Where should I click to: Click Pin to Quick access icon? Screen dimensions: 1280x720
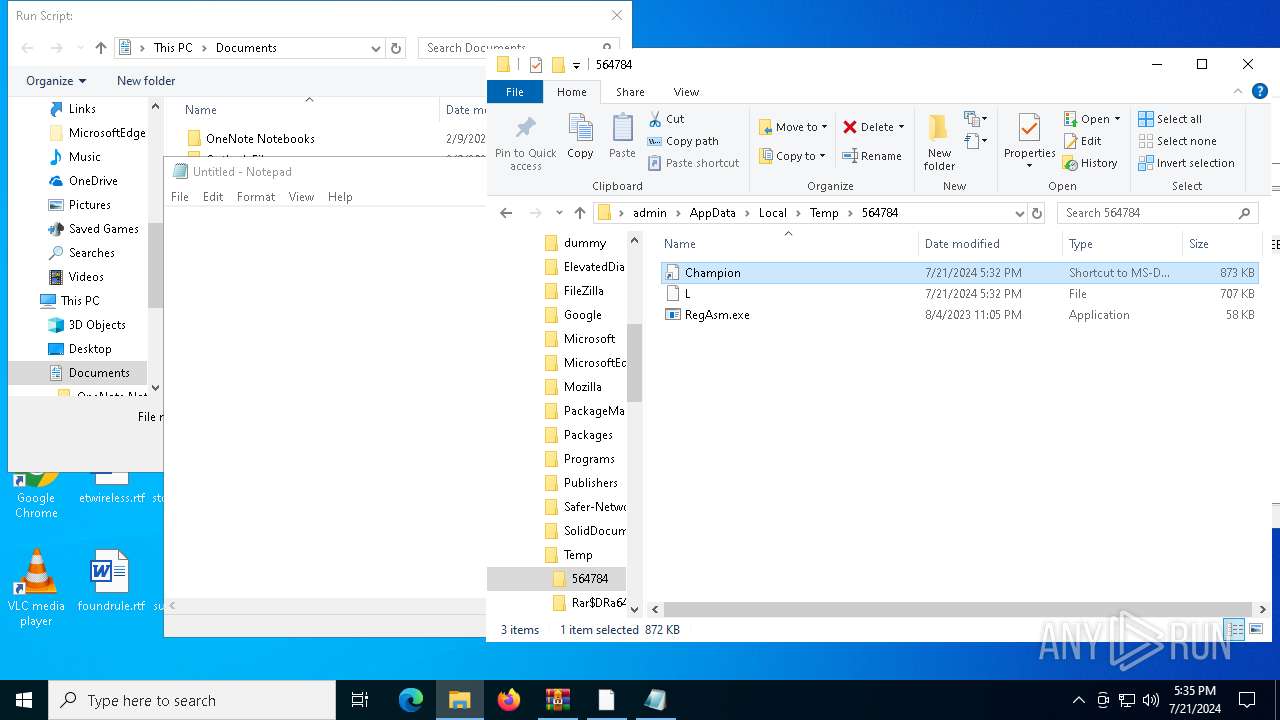point(525,142)
